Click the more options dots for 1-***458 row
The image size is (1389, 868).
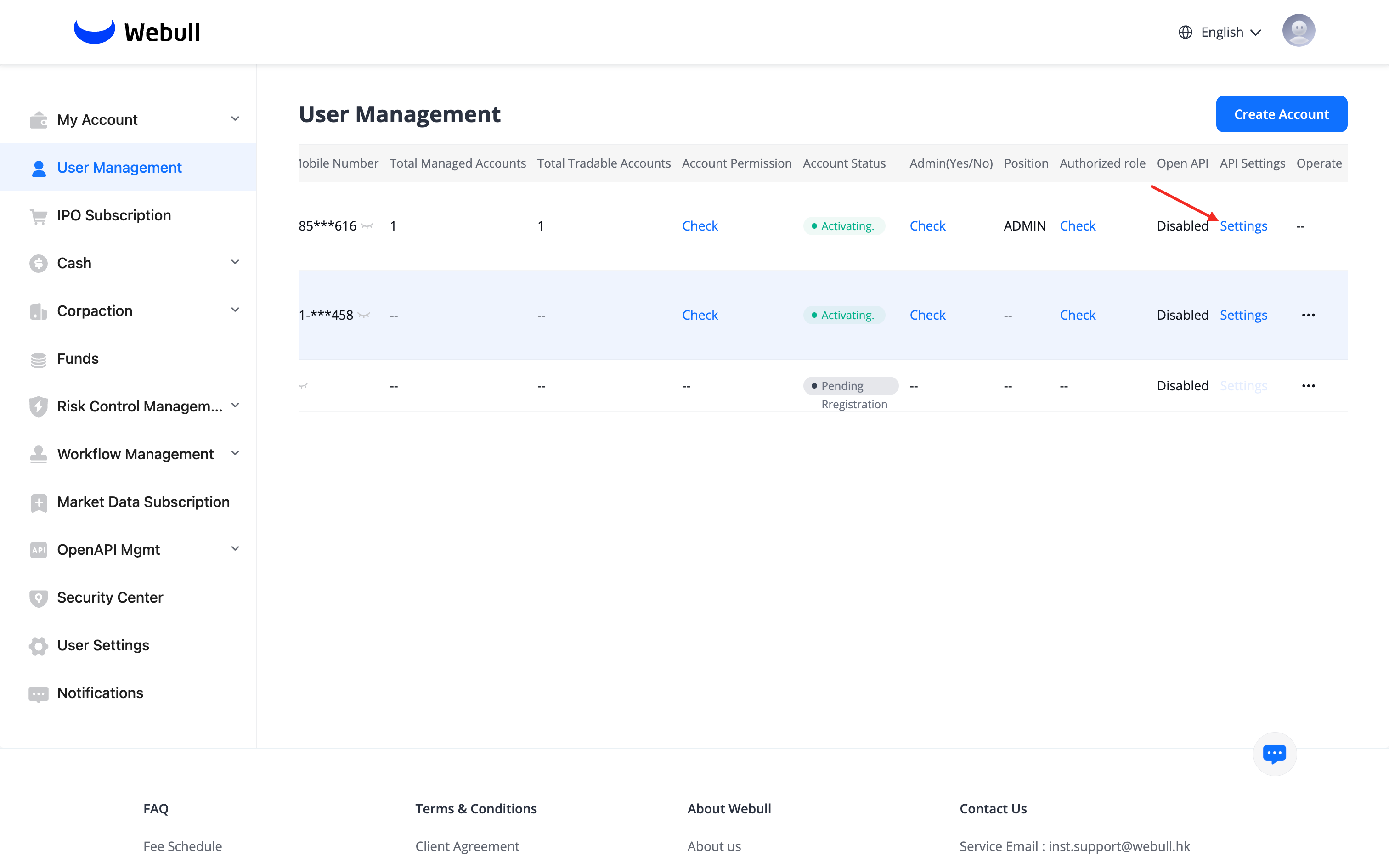1308,315
